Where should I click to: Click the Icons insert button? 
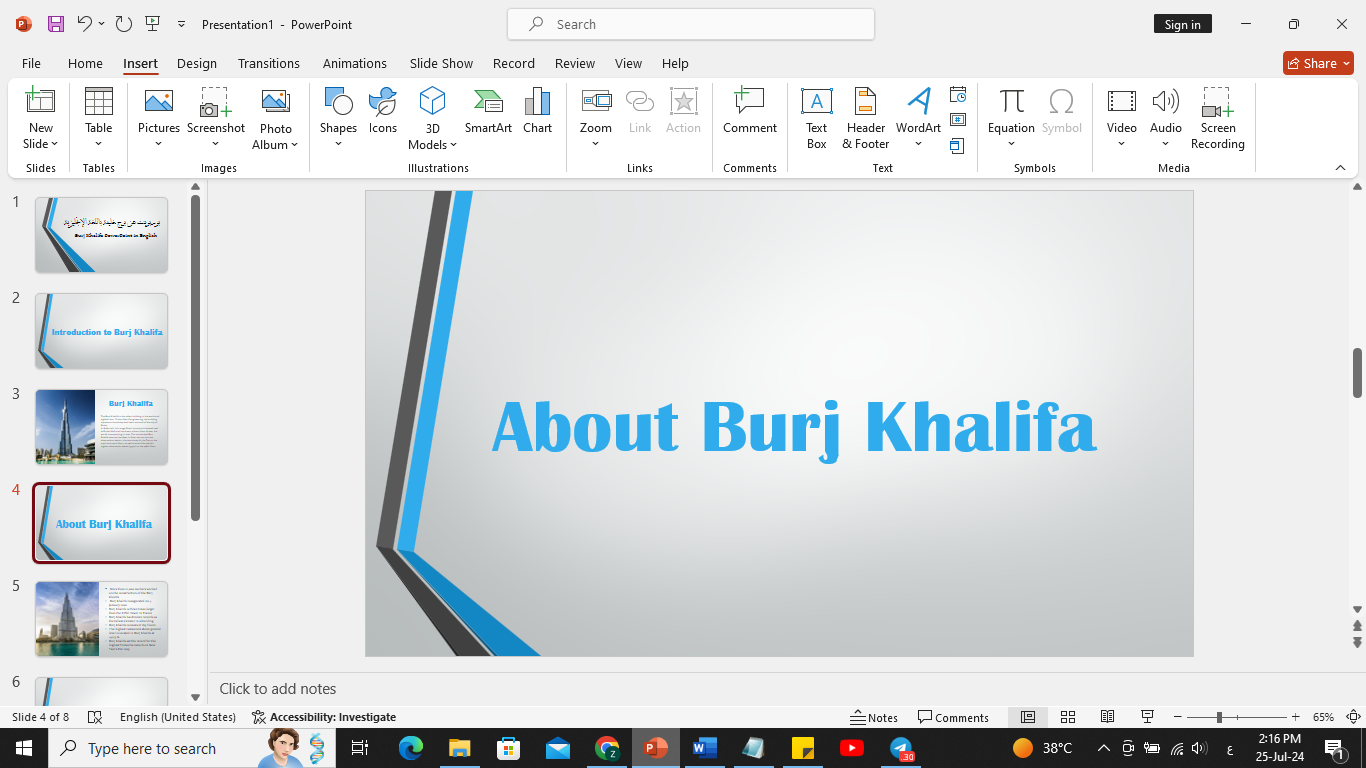pos(383,111)
